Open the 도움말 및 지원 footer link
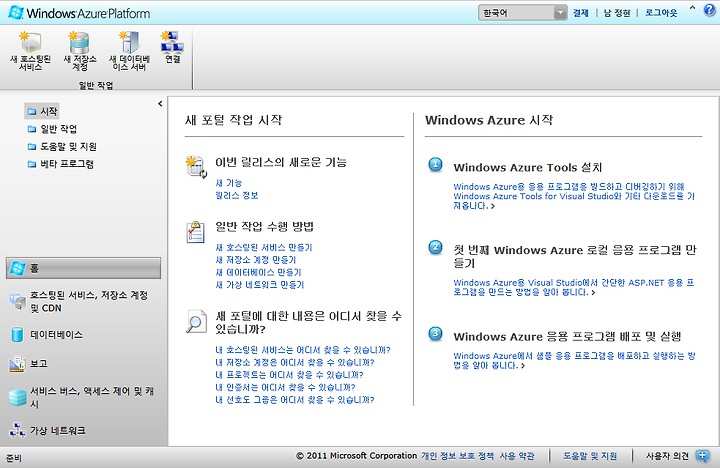Viewport: 720px width, 468px height. [590, 456]
